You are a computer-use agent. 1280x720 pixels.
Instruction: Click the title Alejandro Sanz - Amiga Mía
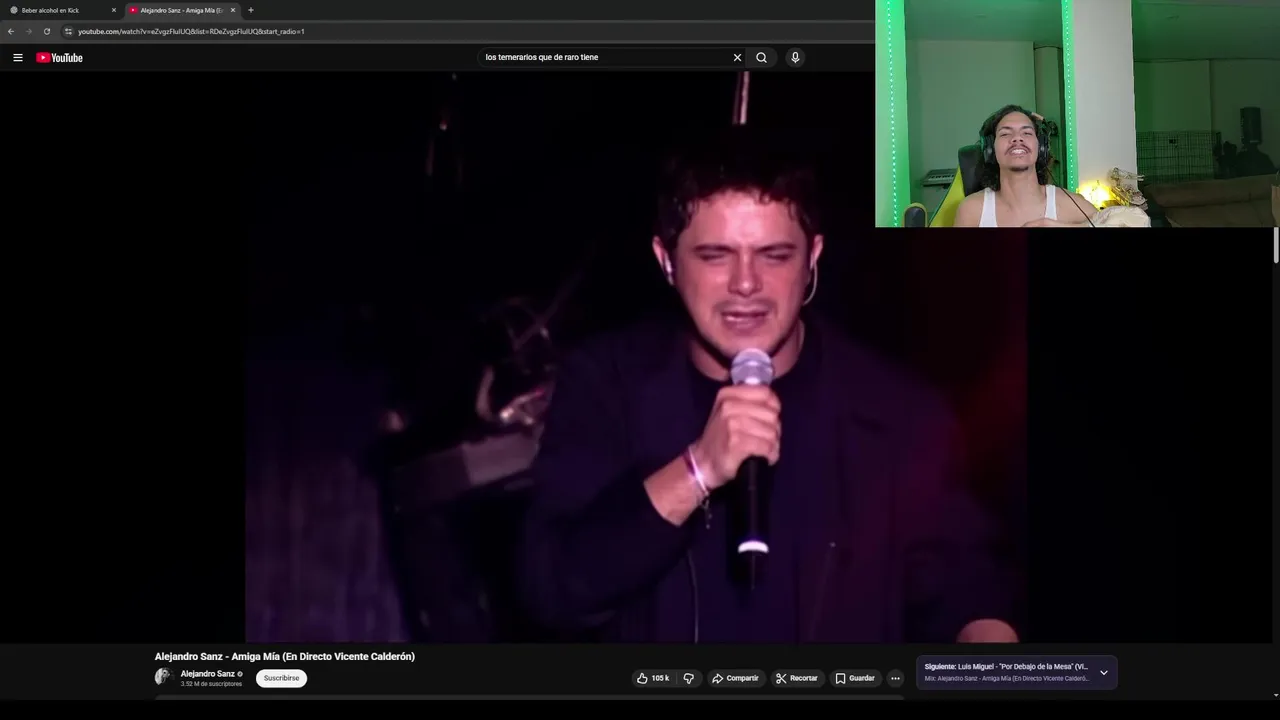point(284,656)
